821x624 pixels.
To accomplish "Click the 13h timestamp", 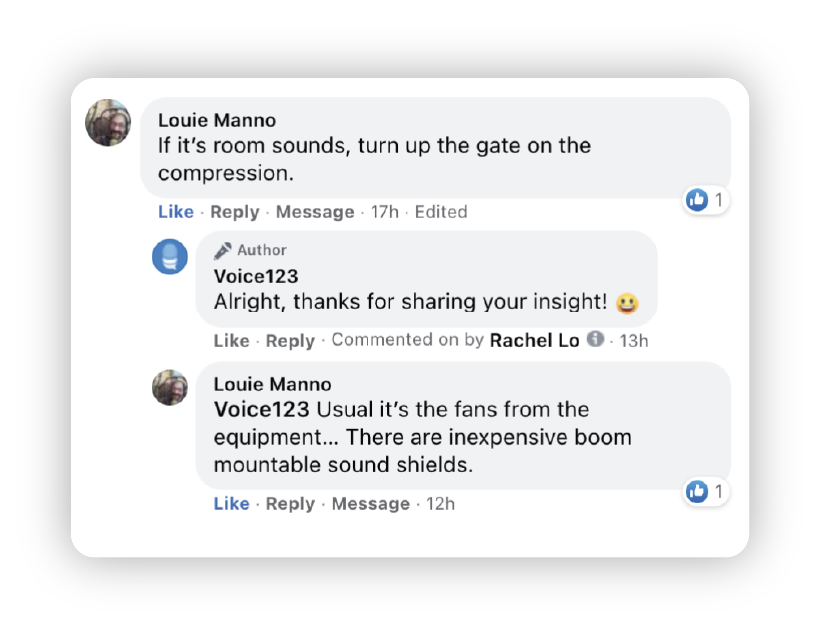I will tap(633, 340).
